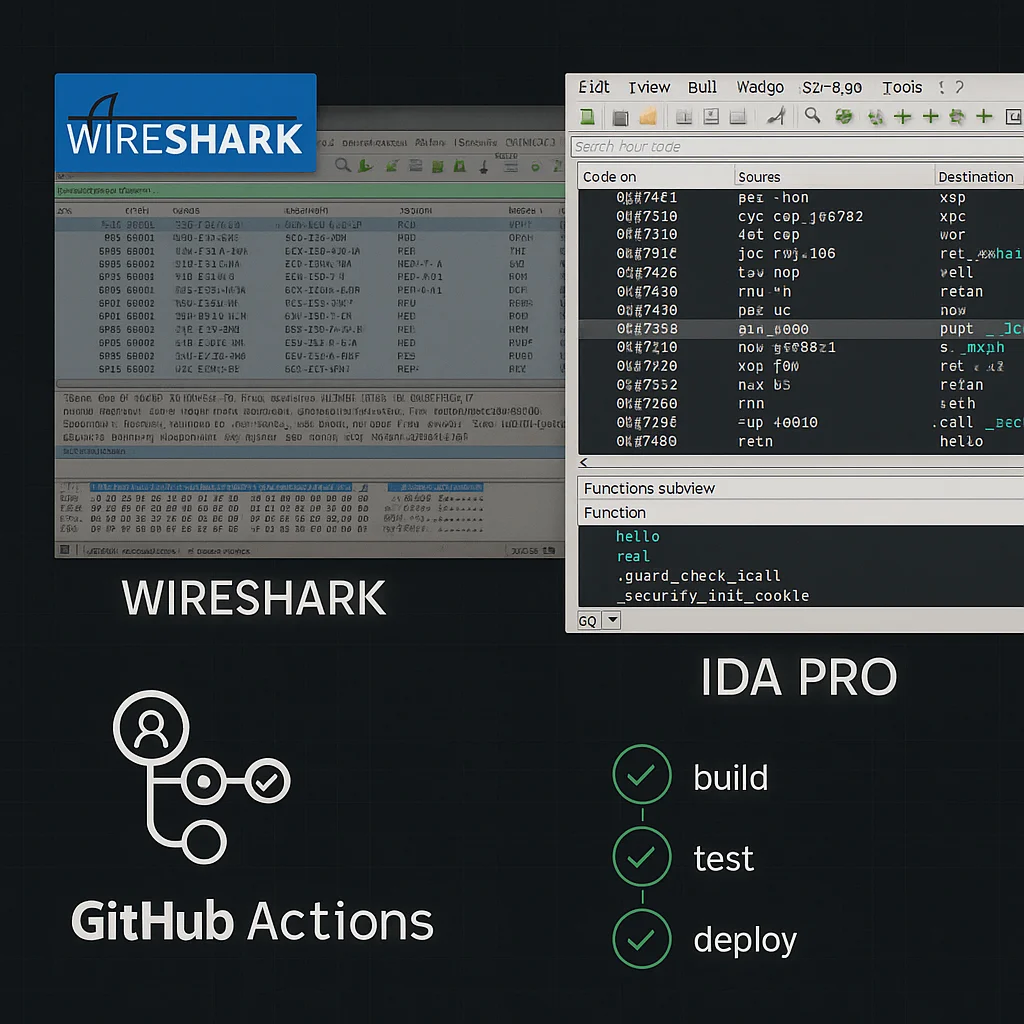
Task: Click the magnifier search icon in IDA toolbar
Action: 812,116
